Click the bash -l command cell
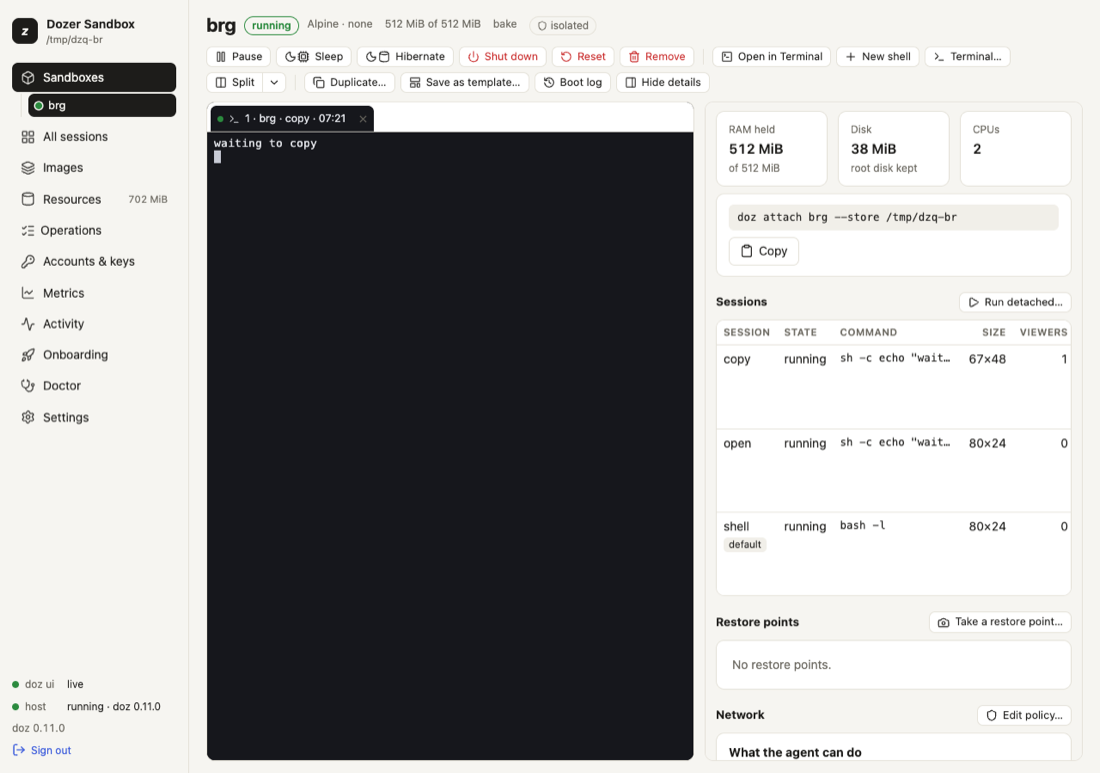Viewport: 1100px width, 773px height. (x=862, y=525)
